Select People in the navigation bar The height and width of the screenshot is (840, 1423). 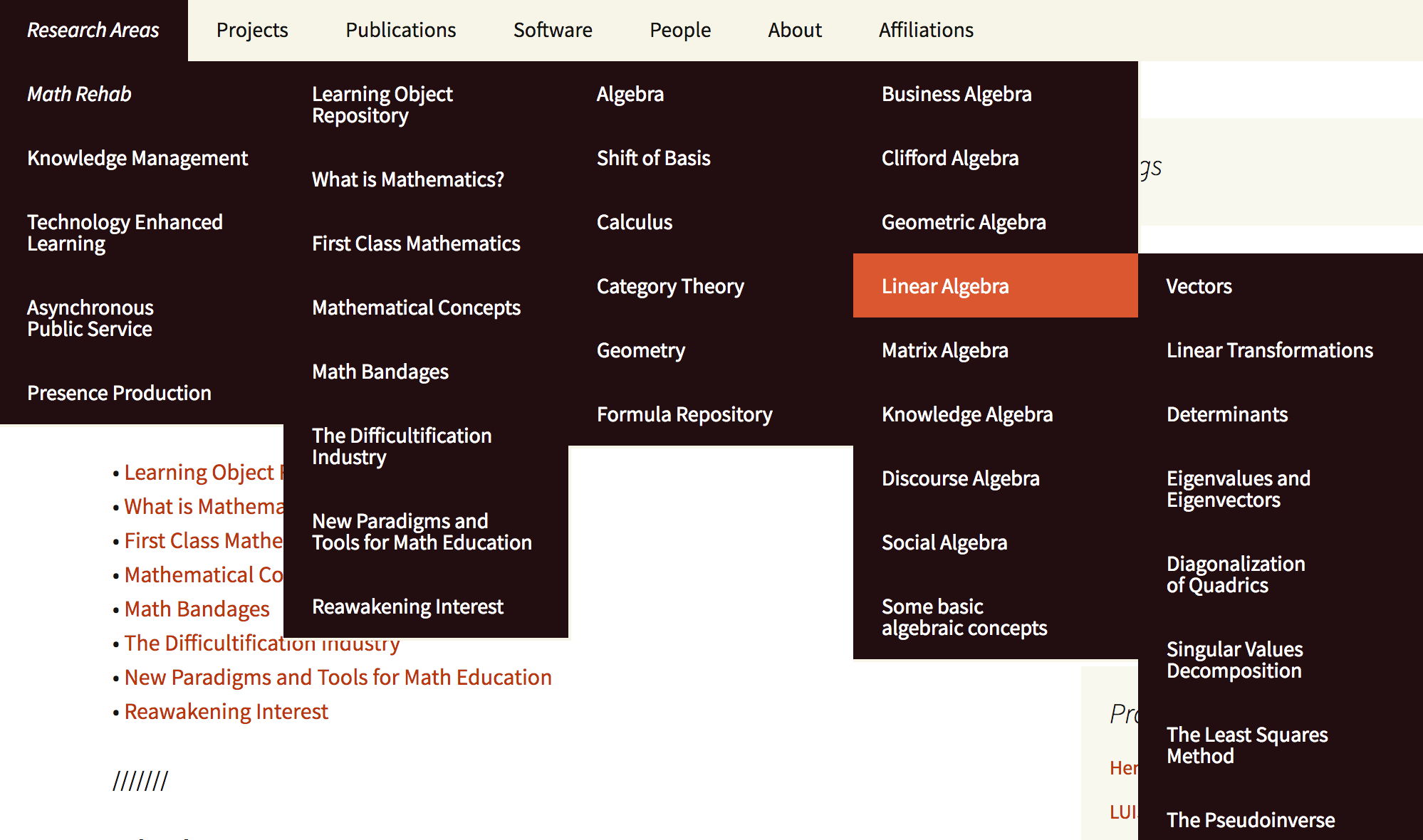680,30
